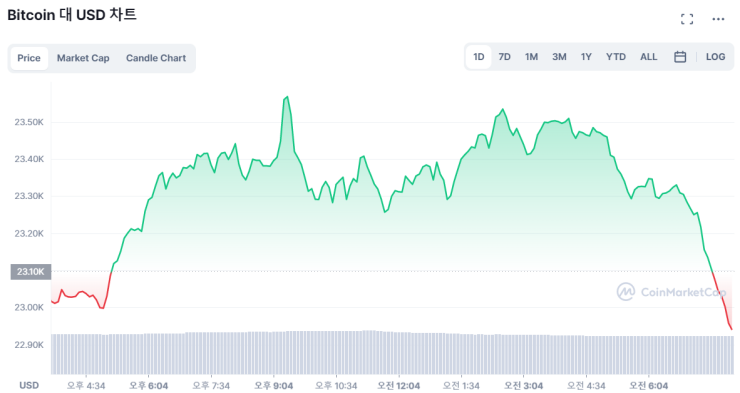Select the ALL time range
Viewport: 740px width, 393px height.
(x=648, y=57)
